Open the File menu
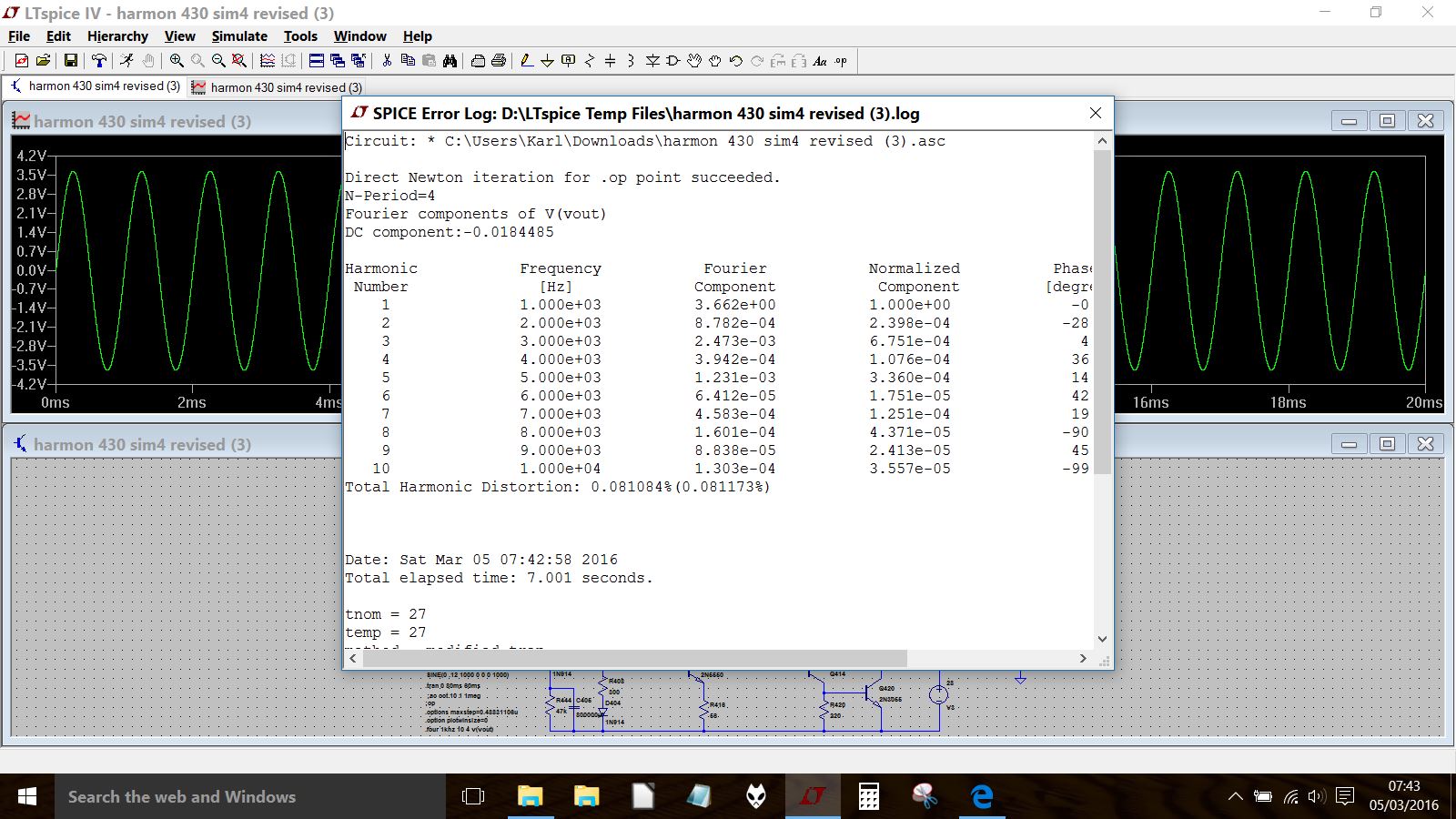 point(19,36)
